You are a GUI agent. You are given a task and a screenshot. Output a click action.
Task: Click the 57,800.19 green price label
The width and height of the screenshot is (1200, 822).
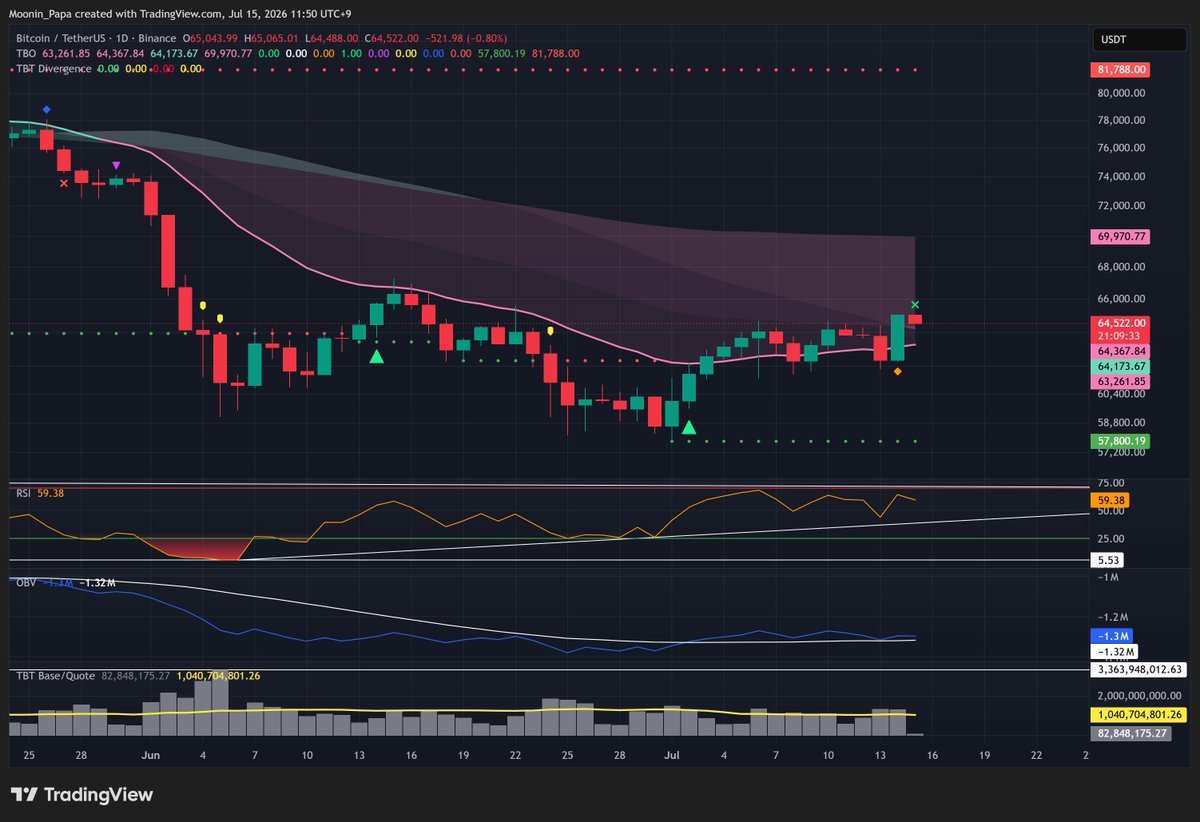pyautogui.click(x=1120, y=441)
